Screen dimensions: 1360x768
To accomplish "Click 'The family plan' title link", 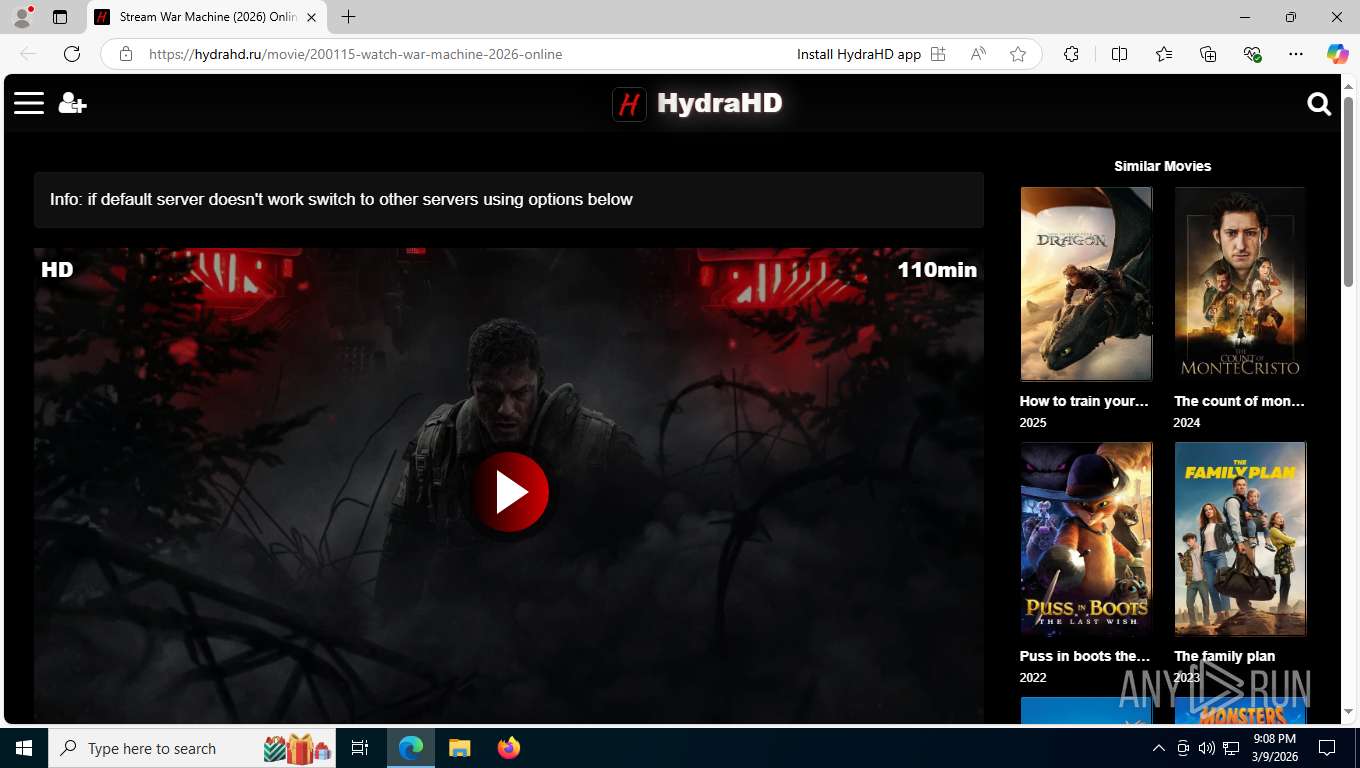I will tap(1224, 656).
